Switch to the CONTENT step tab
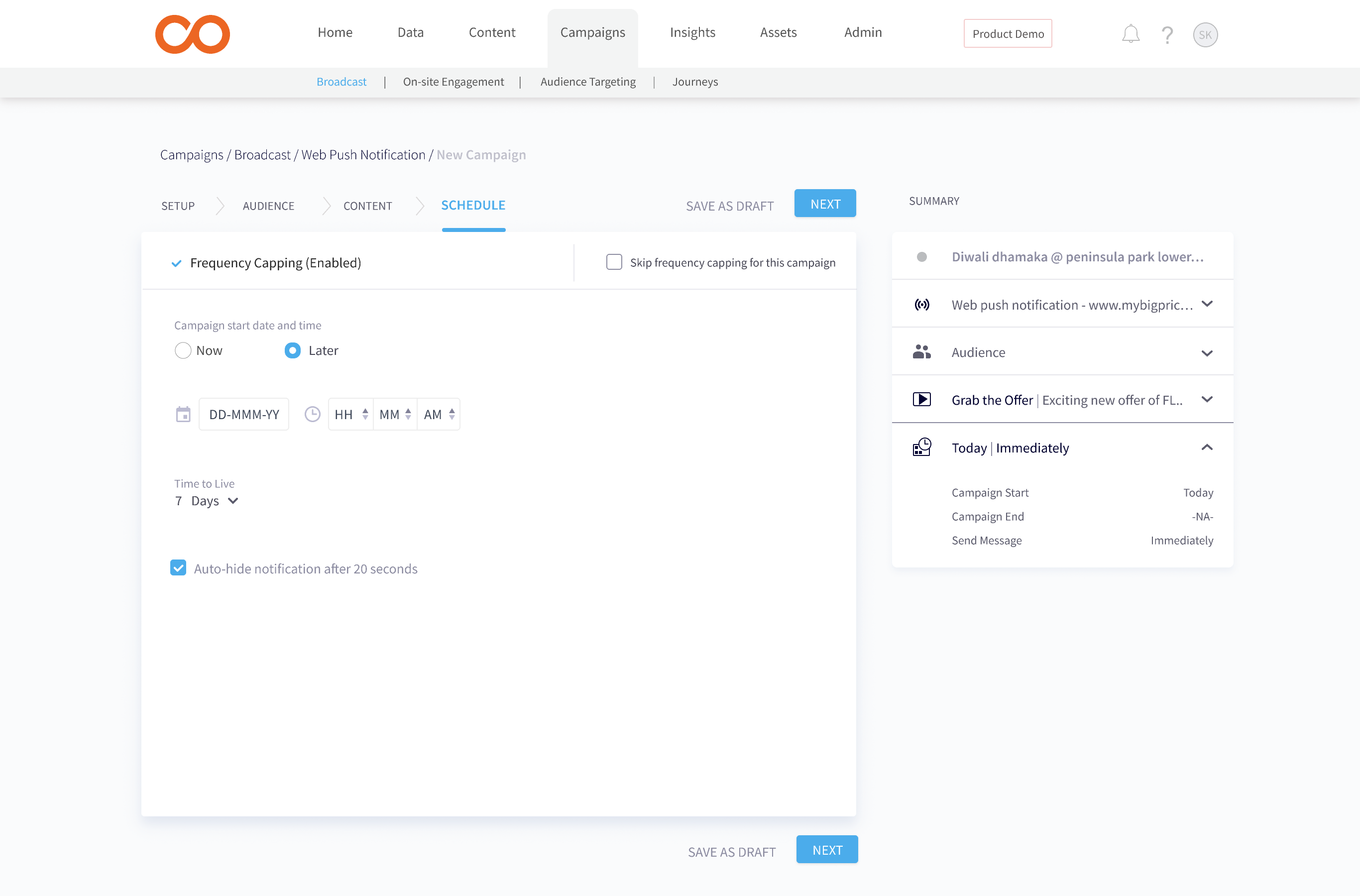1360x896 pixels. pos(367,206)
